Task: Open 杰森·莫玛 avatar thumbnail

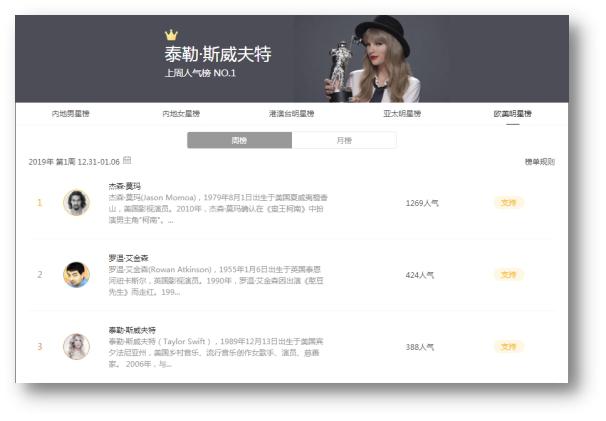Action: (77, 202)
